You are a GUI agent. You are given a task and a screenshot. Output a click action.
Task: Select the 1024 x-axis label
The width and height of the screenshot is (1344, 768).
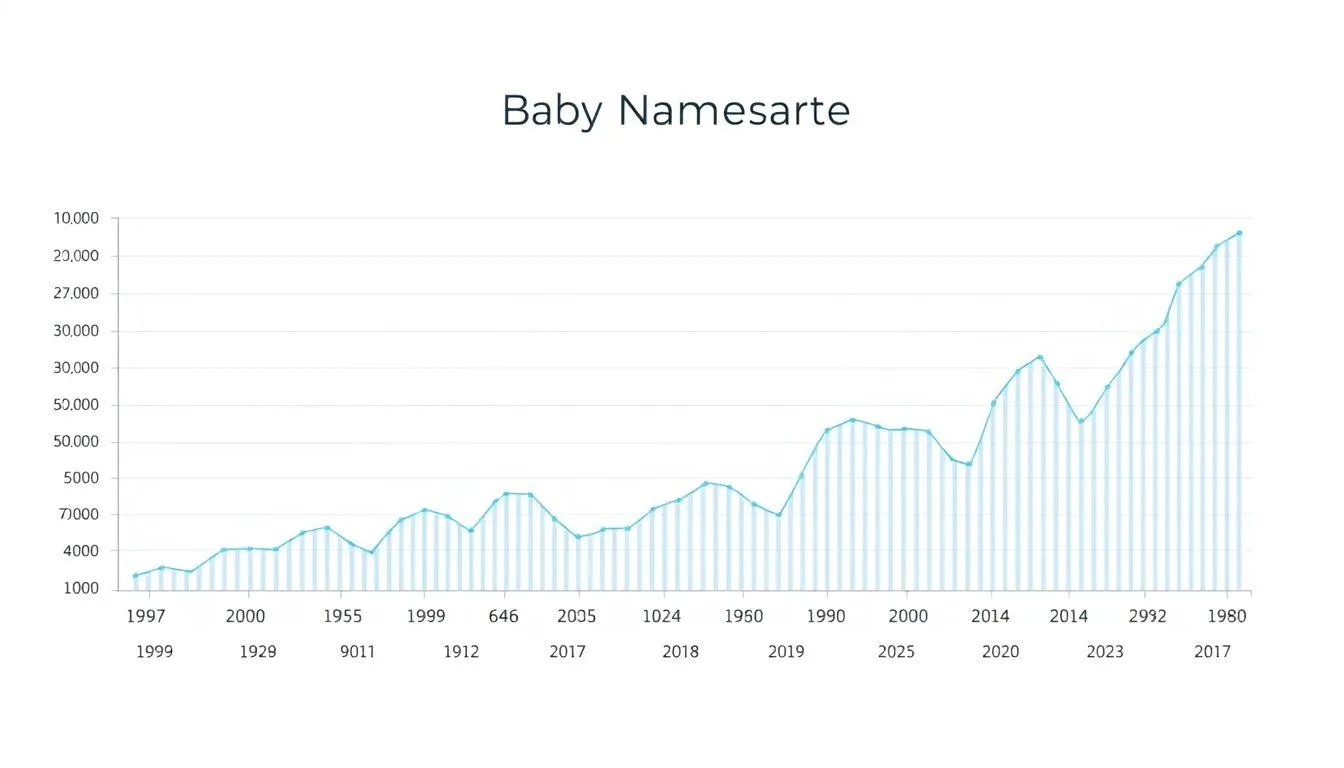[661, 617]
